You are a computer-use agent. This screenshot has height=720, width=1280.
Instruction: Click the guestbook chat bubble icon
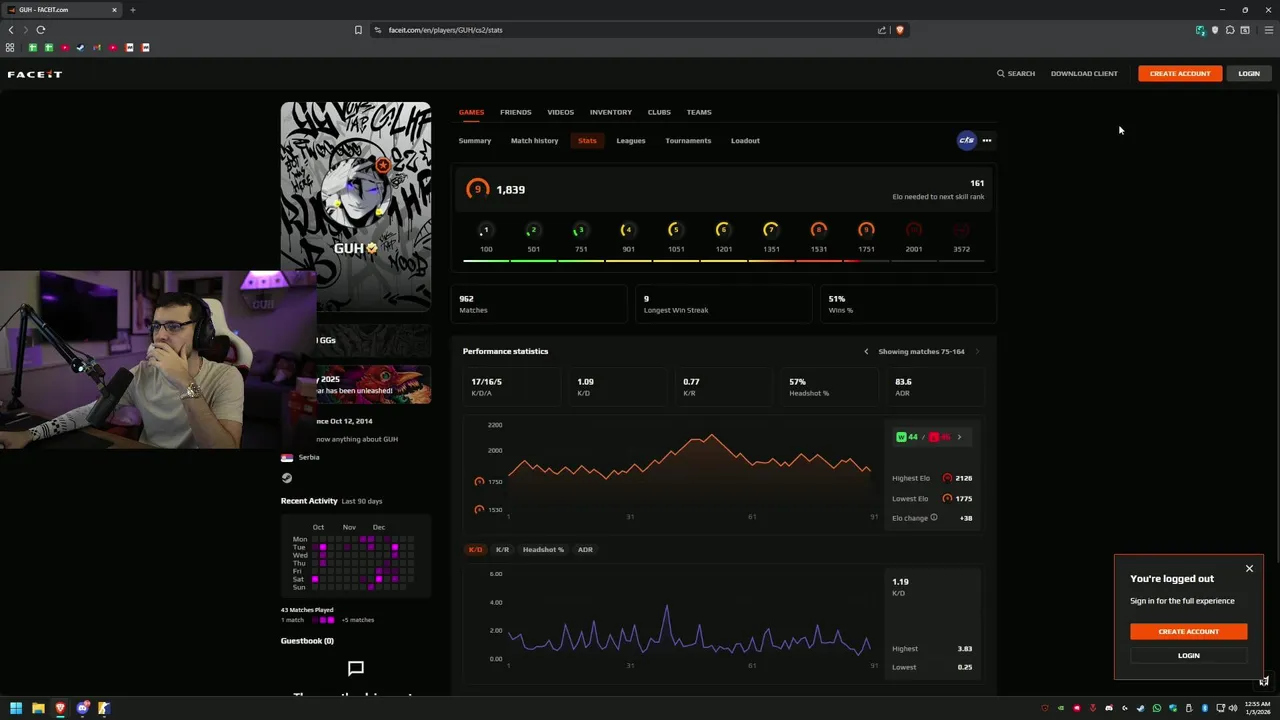[x=355, y=668]
